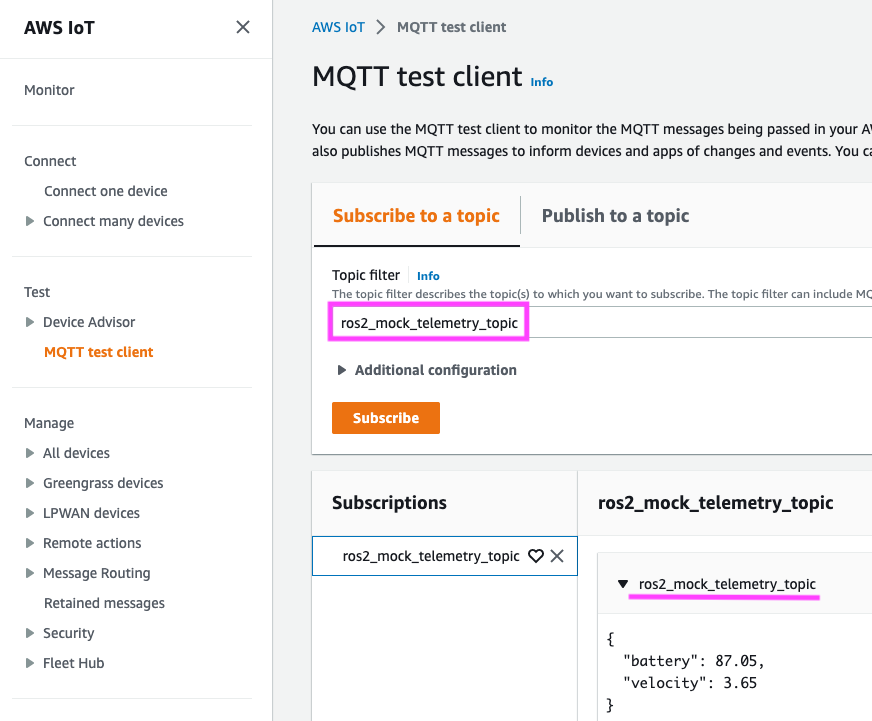Screen dimensions: 872x721
Task: Remove the ros2_mock_telemetry_topic subscription
Action: (x=557, y=556)
